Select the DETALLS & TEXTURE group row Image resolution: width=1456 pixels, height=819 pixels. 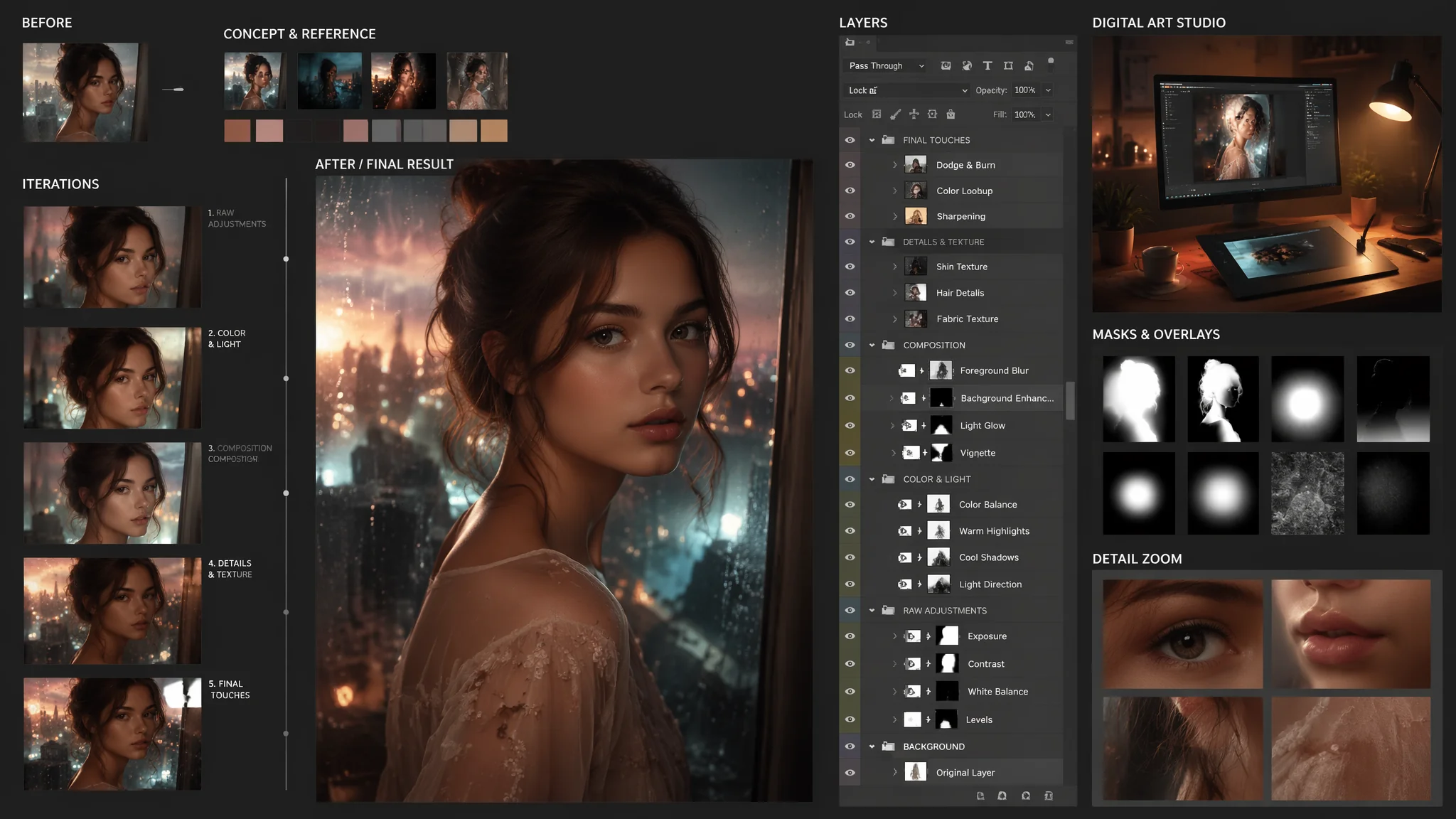962,242
